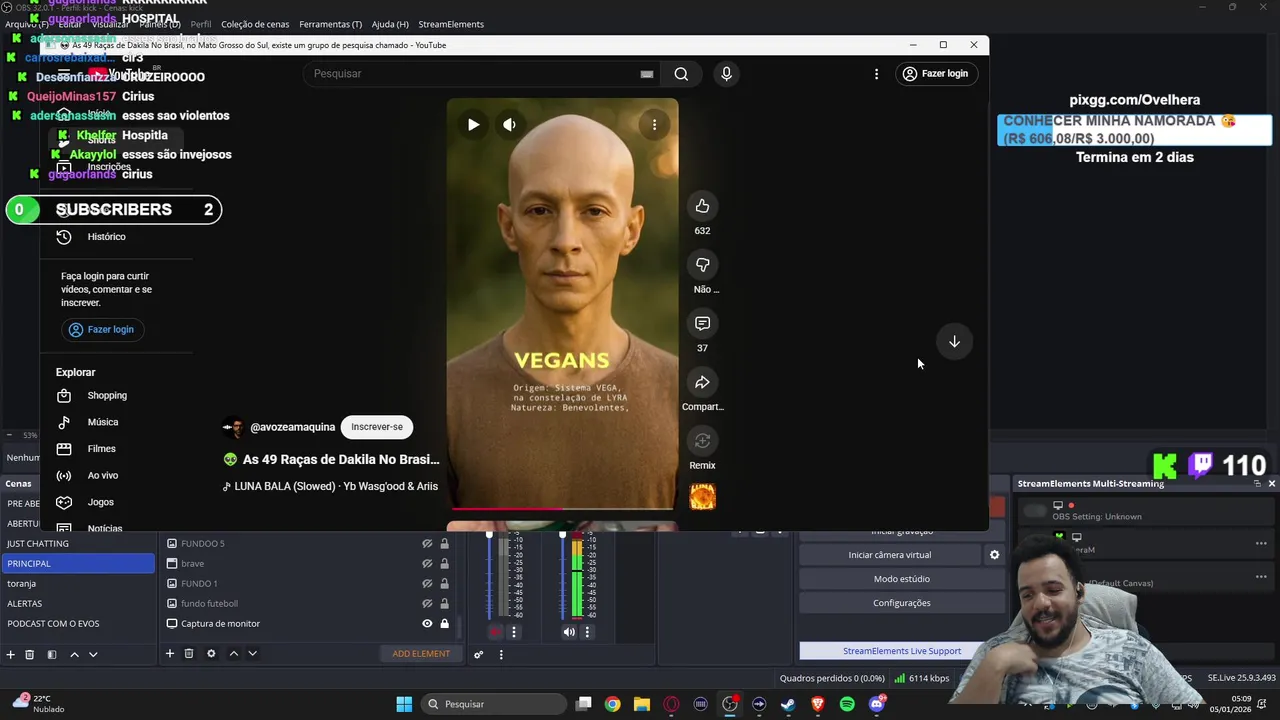The width and height of the screenshot is (1280, 720).
Task: Open YouTube settings three-dot menu
Action: tap(876, 74)
